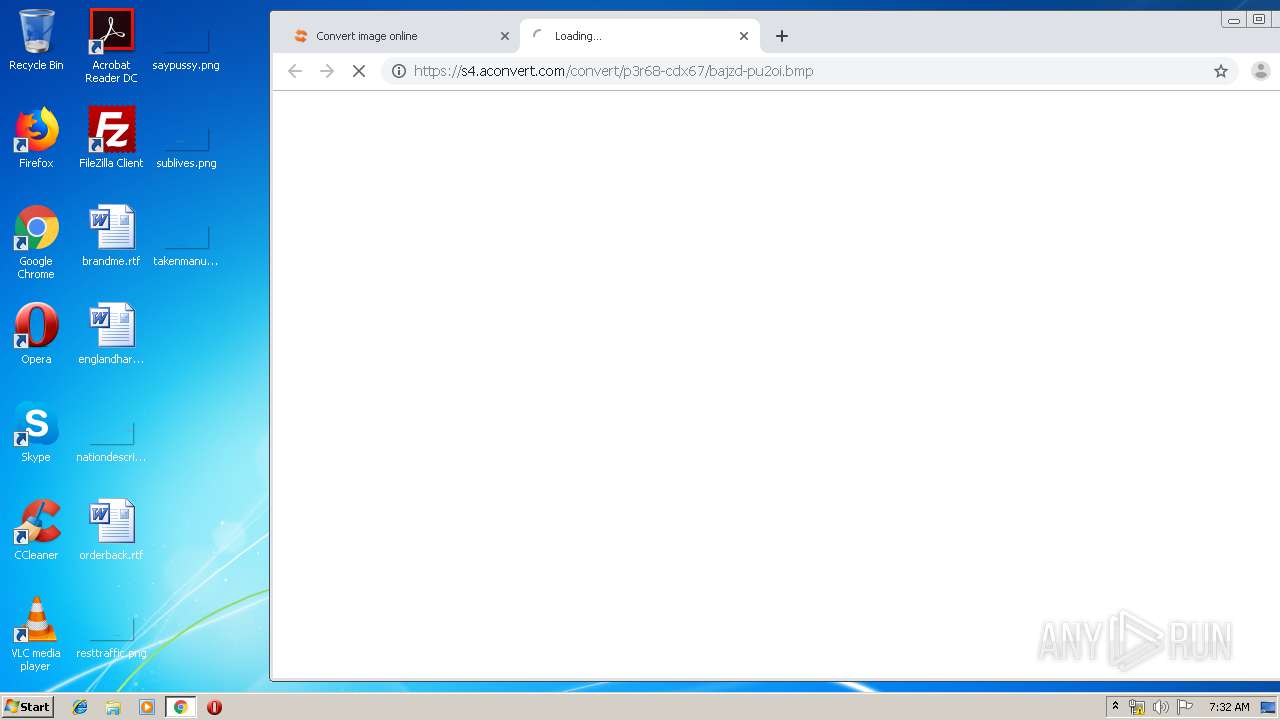Click Chrome taskbar button
The height and width of the screenshot is (720, 1280).
[180, 707]
